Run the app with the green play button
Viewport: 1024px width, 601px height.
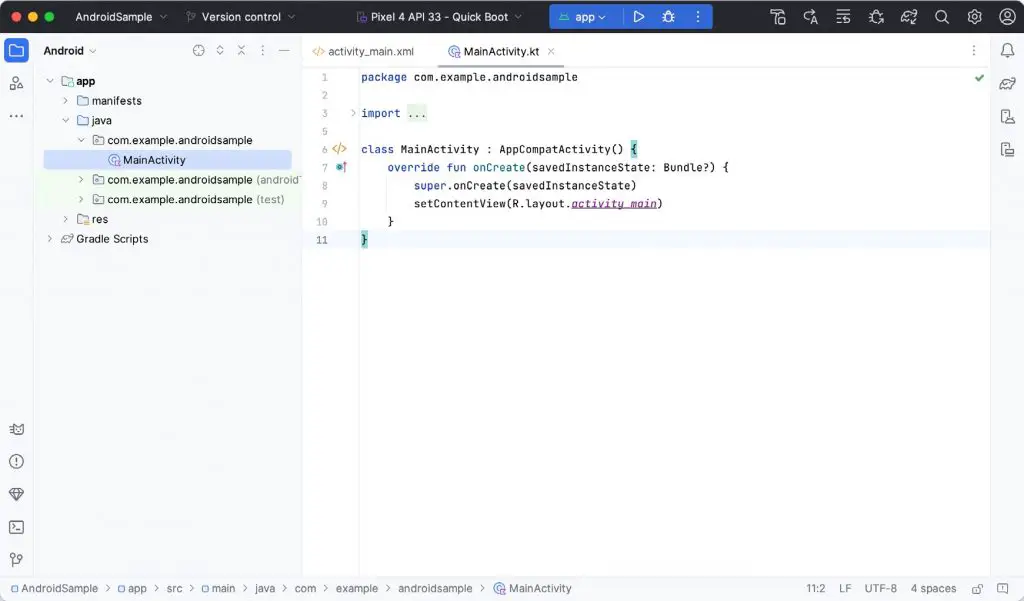[638, 16]
